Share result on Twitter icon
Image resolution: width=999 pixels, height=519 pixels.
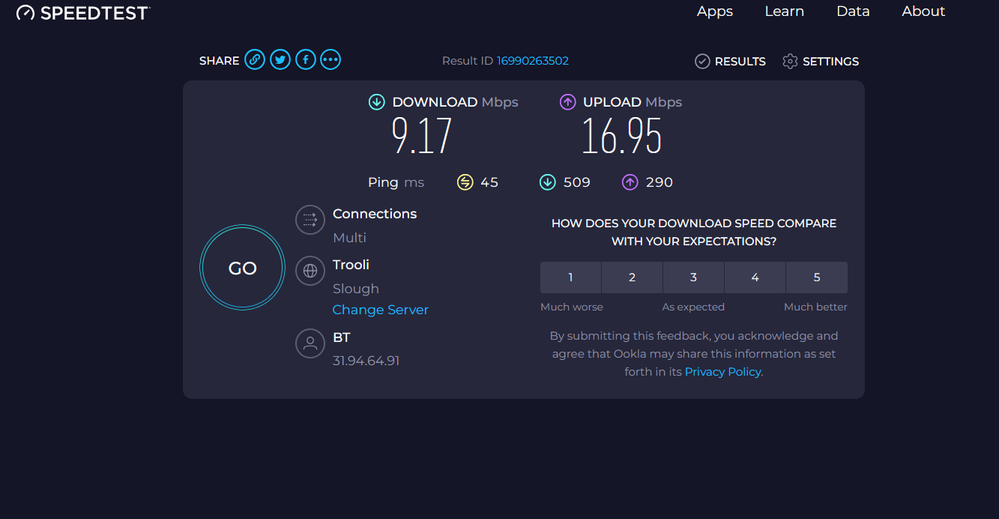pos(280,60)
